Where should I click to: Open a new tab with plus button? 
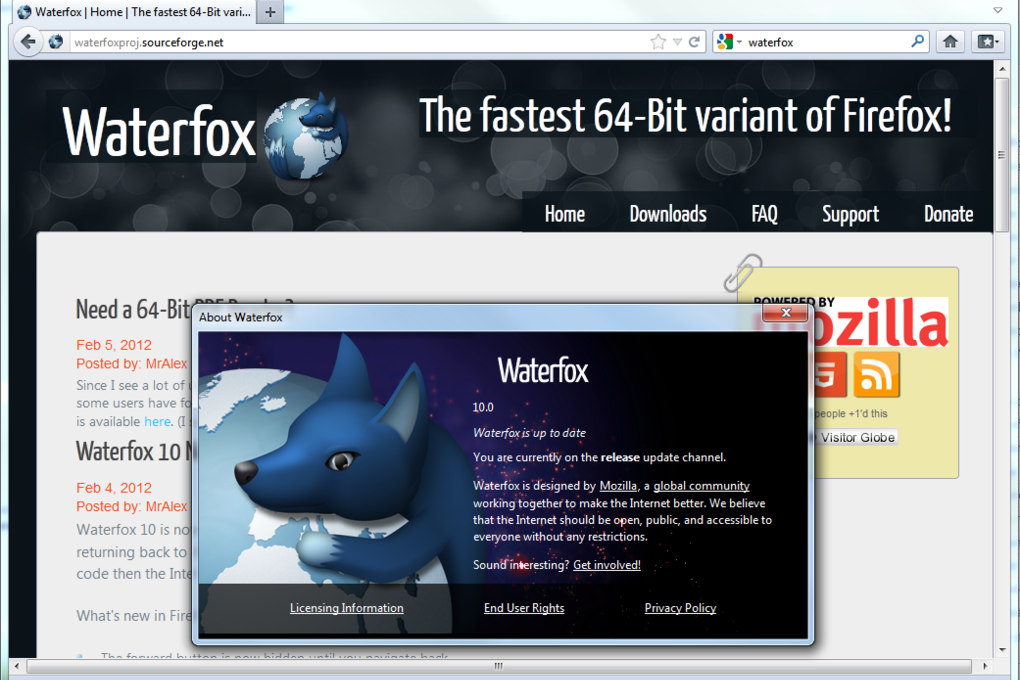pos(271,12)
